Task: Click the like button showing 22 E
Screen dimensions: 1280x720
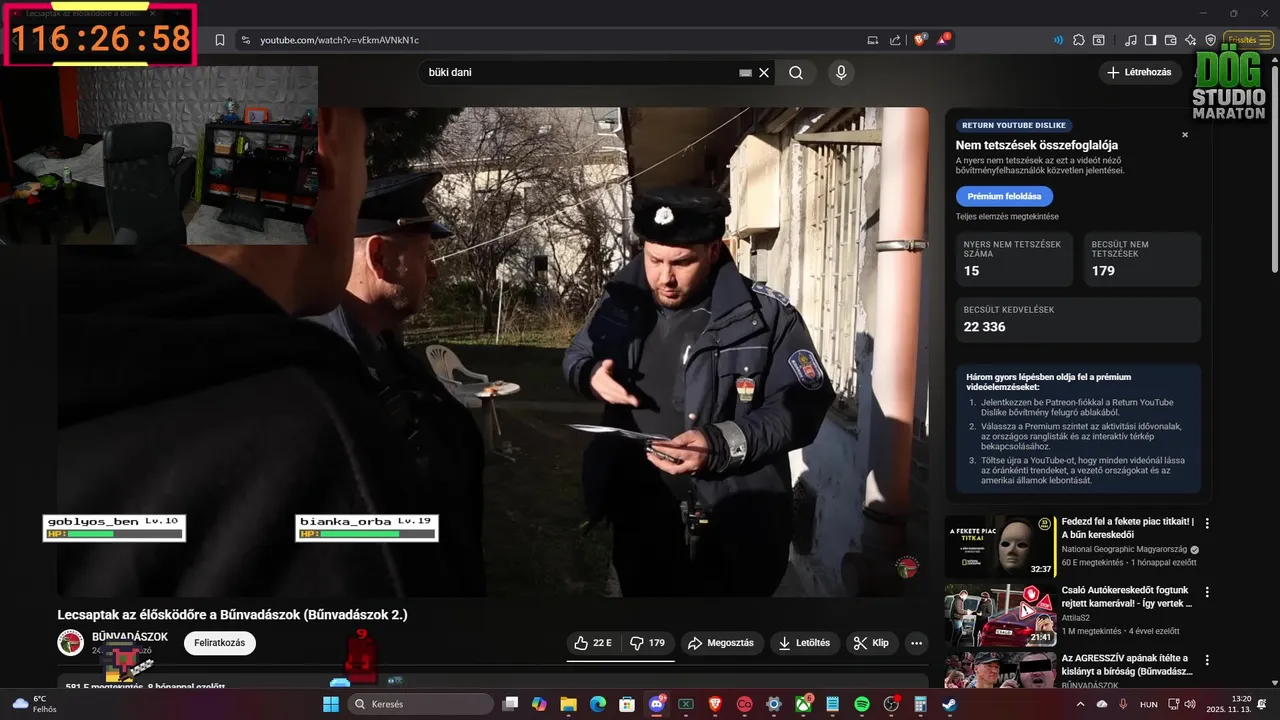Action: [x=592, y=643]
